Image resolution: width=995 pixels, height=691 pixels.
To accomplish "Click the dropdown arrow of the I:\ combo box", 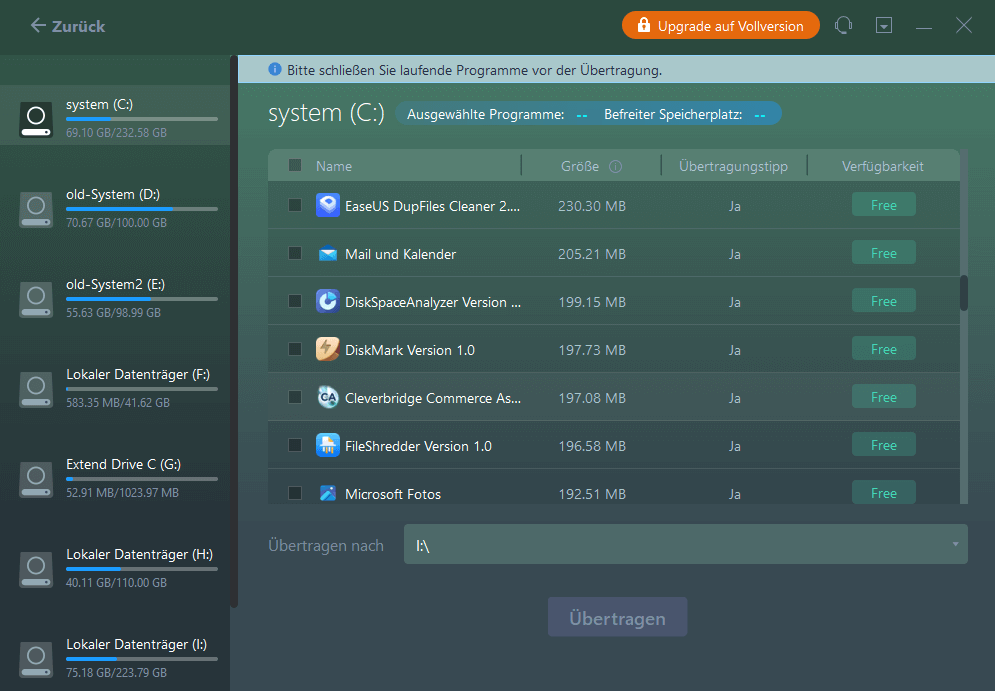I will [x=955, y=544].
